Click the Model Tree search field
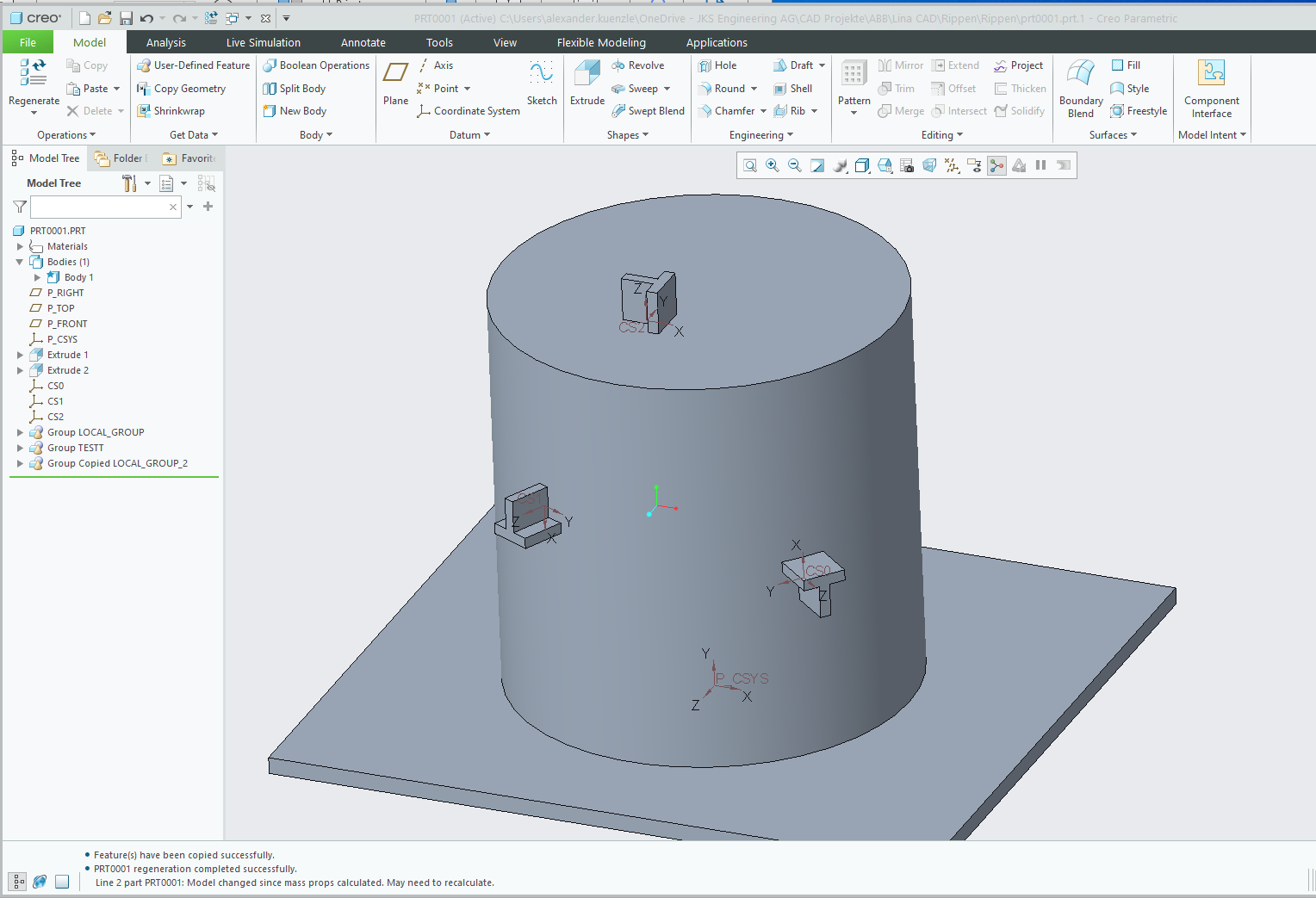1316x898 pixels. point(99,207)
